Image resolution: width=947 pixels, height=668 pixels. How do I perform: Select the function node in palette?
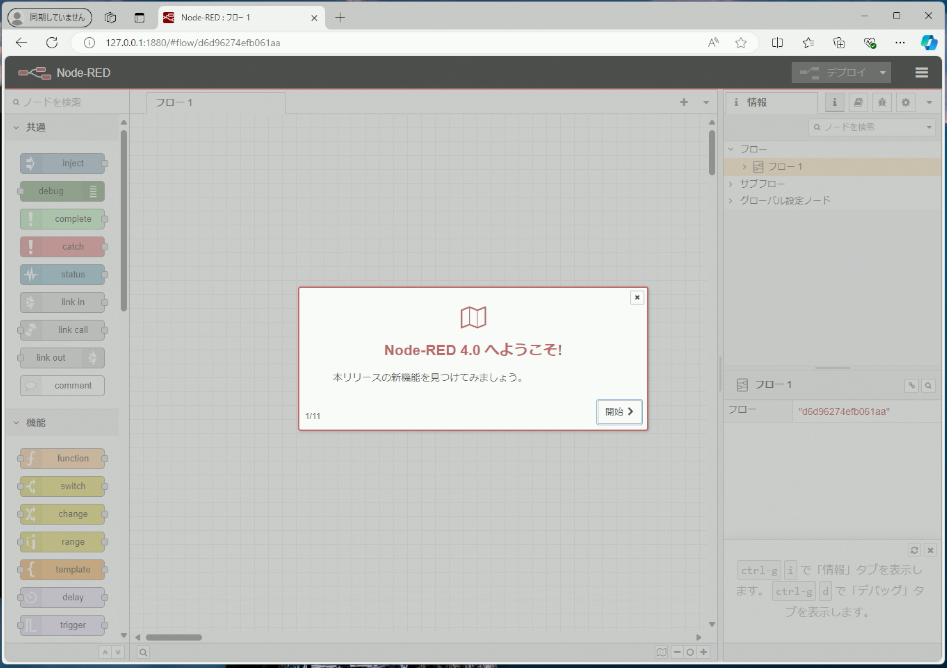pos(62,458)
